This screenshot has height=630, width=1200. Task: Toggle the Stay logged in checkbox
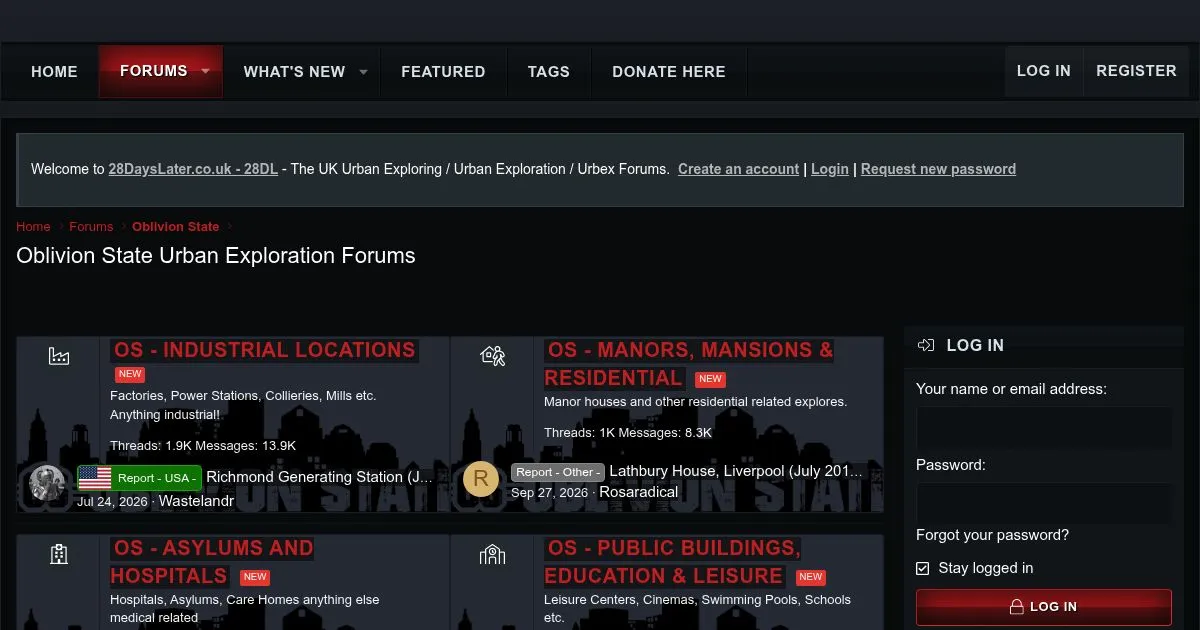923,568
